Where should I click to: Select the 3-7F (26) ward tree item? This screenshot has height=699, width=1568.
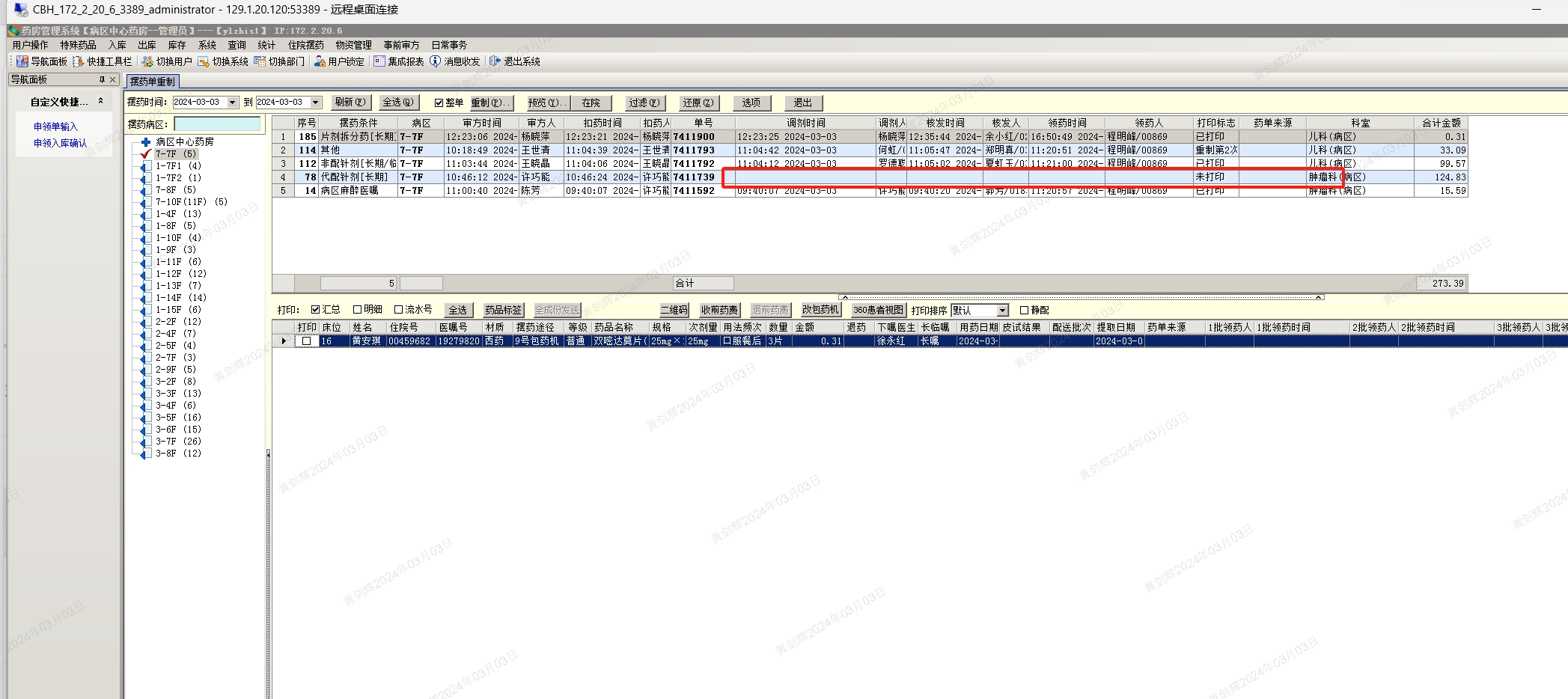pyautogui.click(x=178, y=442)
